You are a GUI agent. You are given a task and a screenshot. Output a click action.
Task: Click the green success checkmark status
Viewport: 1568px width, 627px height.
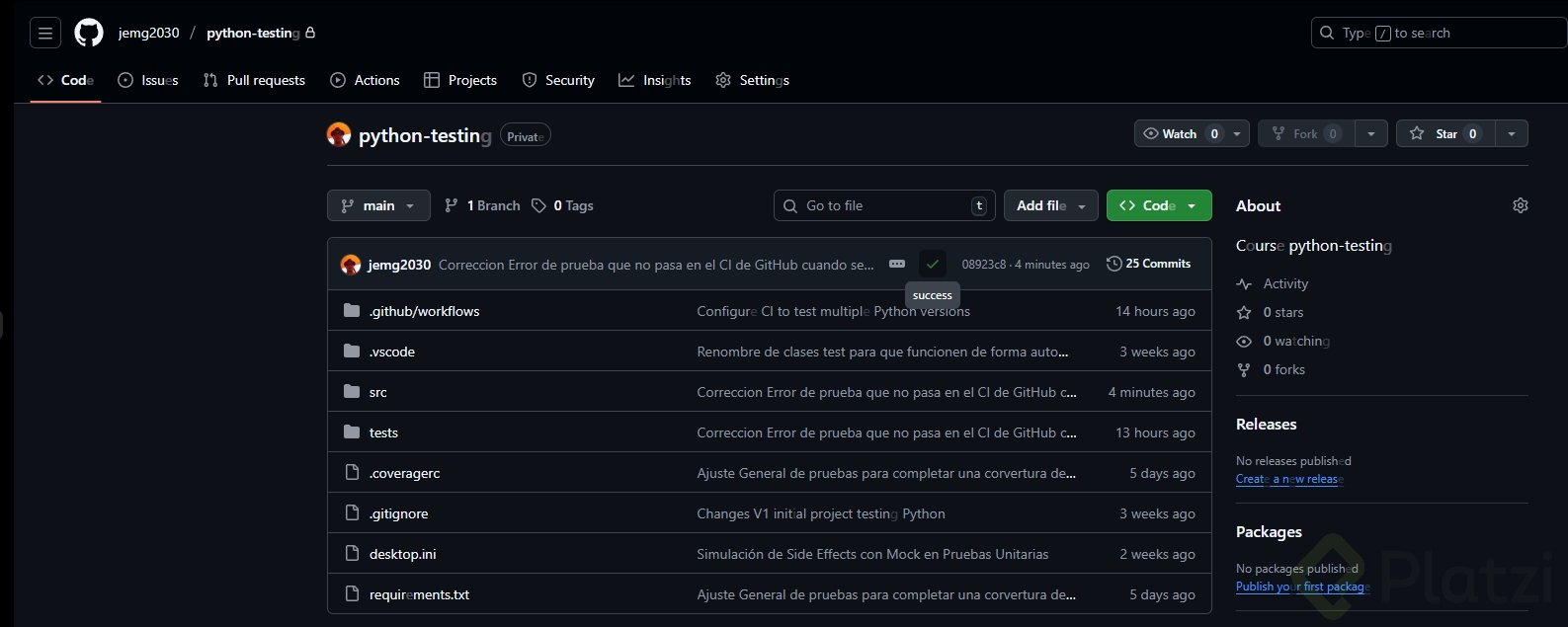[932, 264]
